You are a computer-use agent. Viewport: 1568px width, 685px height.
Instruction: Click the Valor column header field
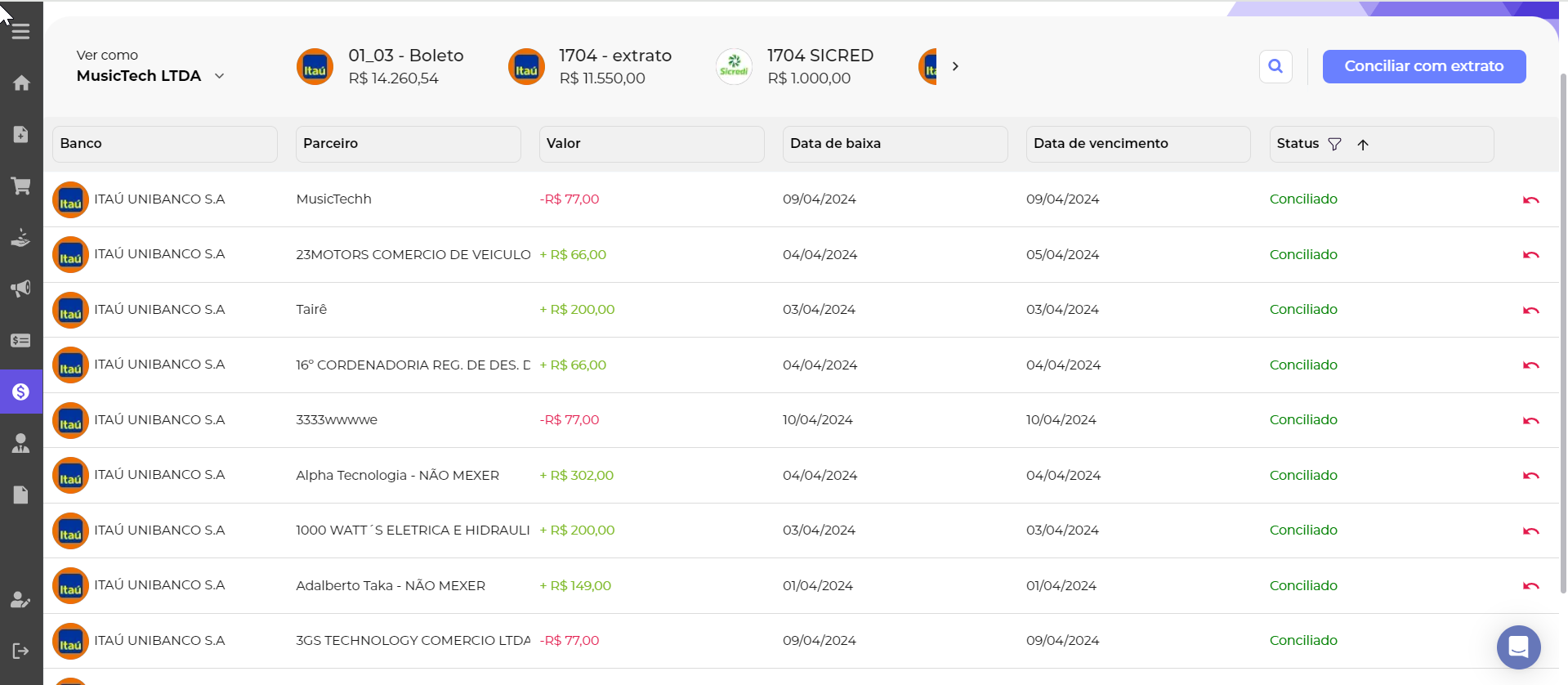651,144
